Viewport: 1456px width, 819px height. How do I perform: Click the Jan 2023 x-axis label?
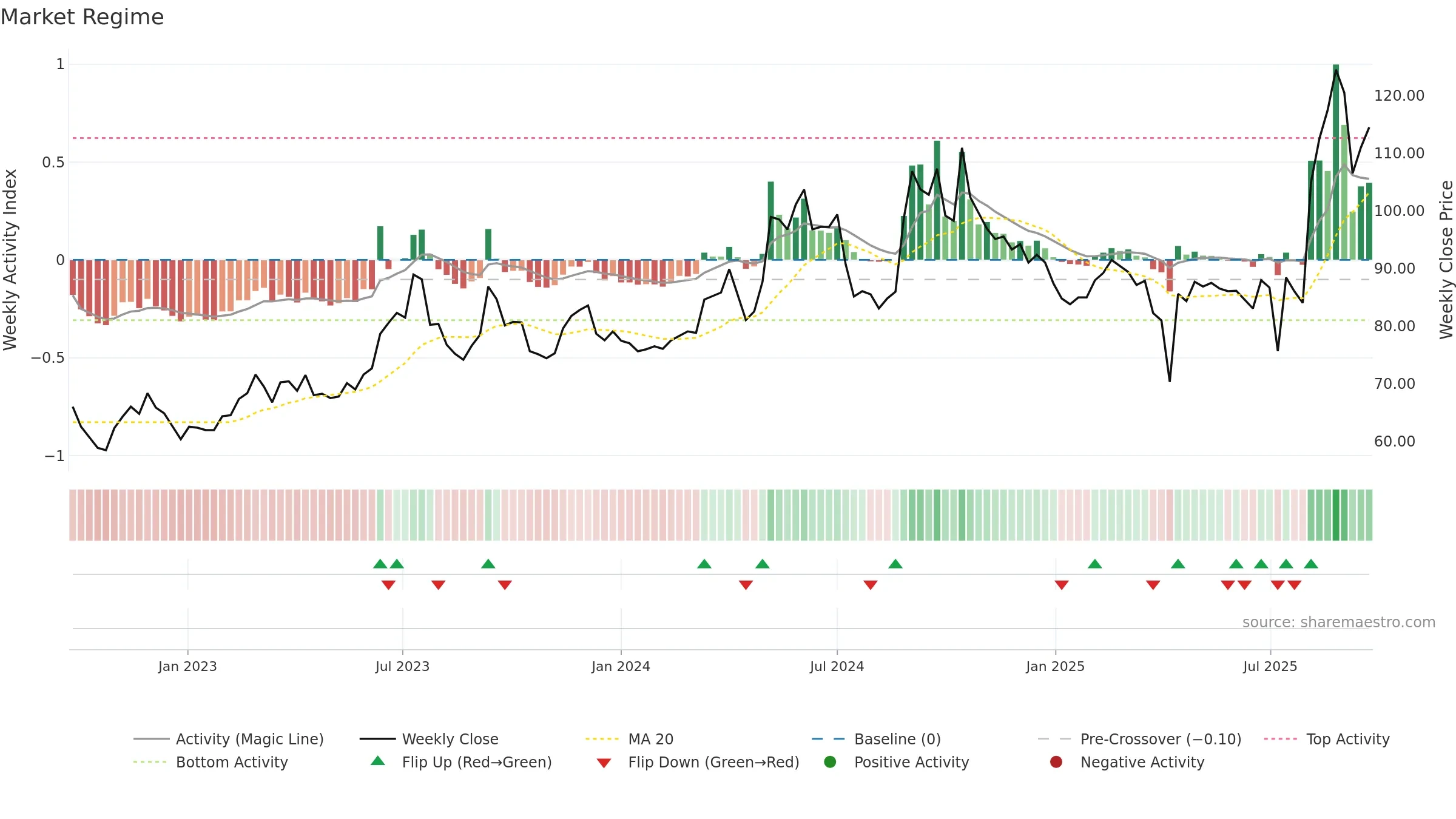coord(187,666)
